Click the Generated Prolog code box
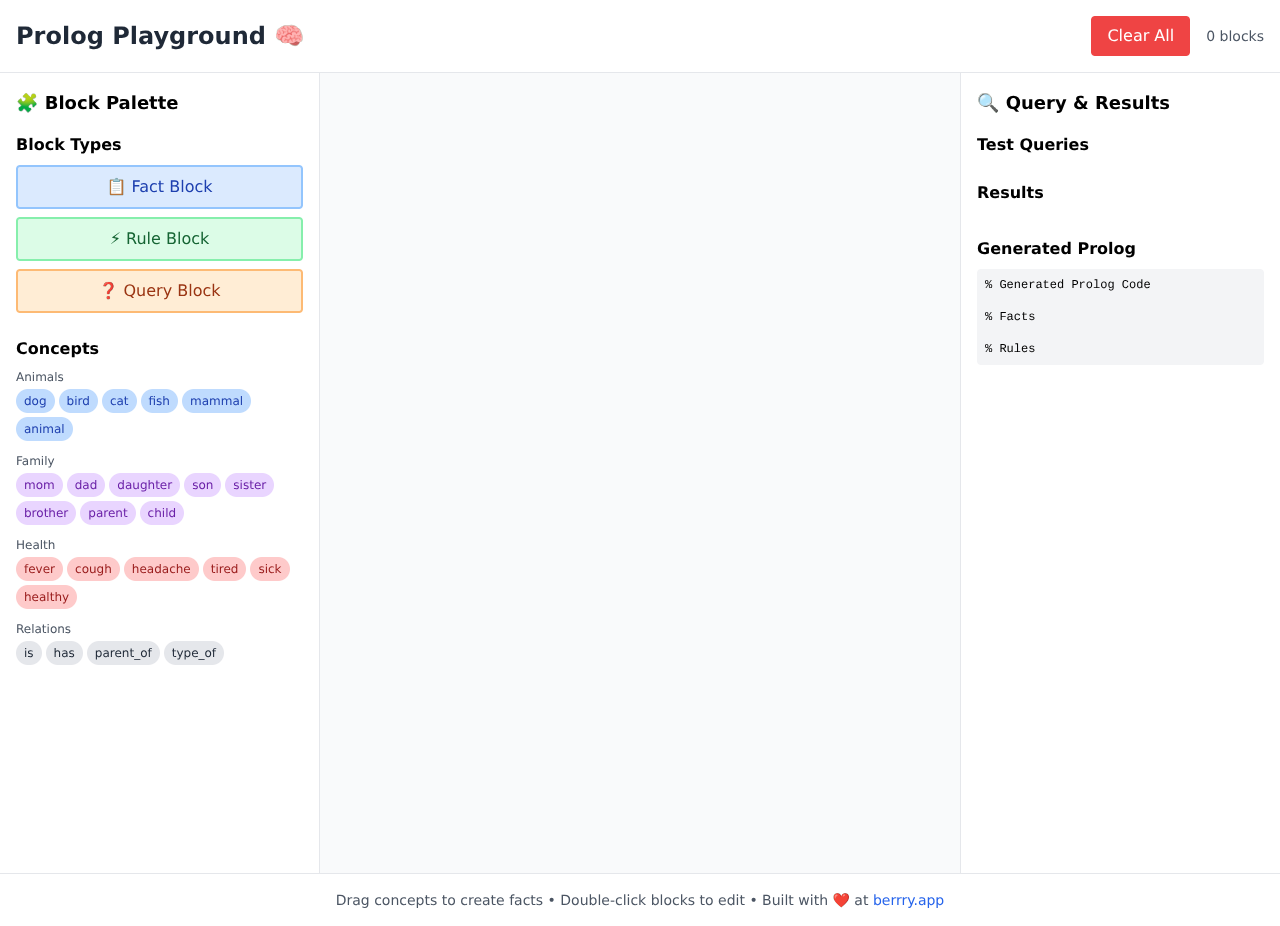This screenshot has height=926, width=1280. pos(1120,317)
